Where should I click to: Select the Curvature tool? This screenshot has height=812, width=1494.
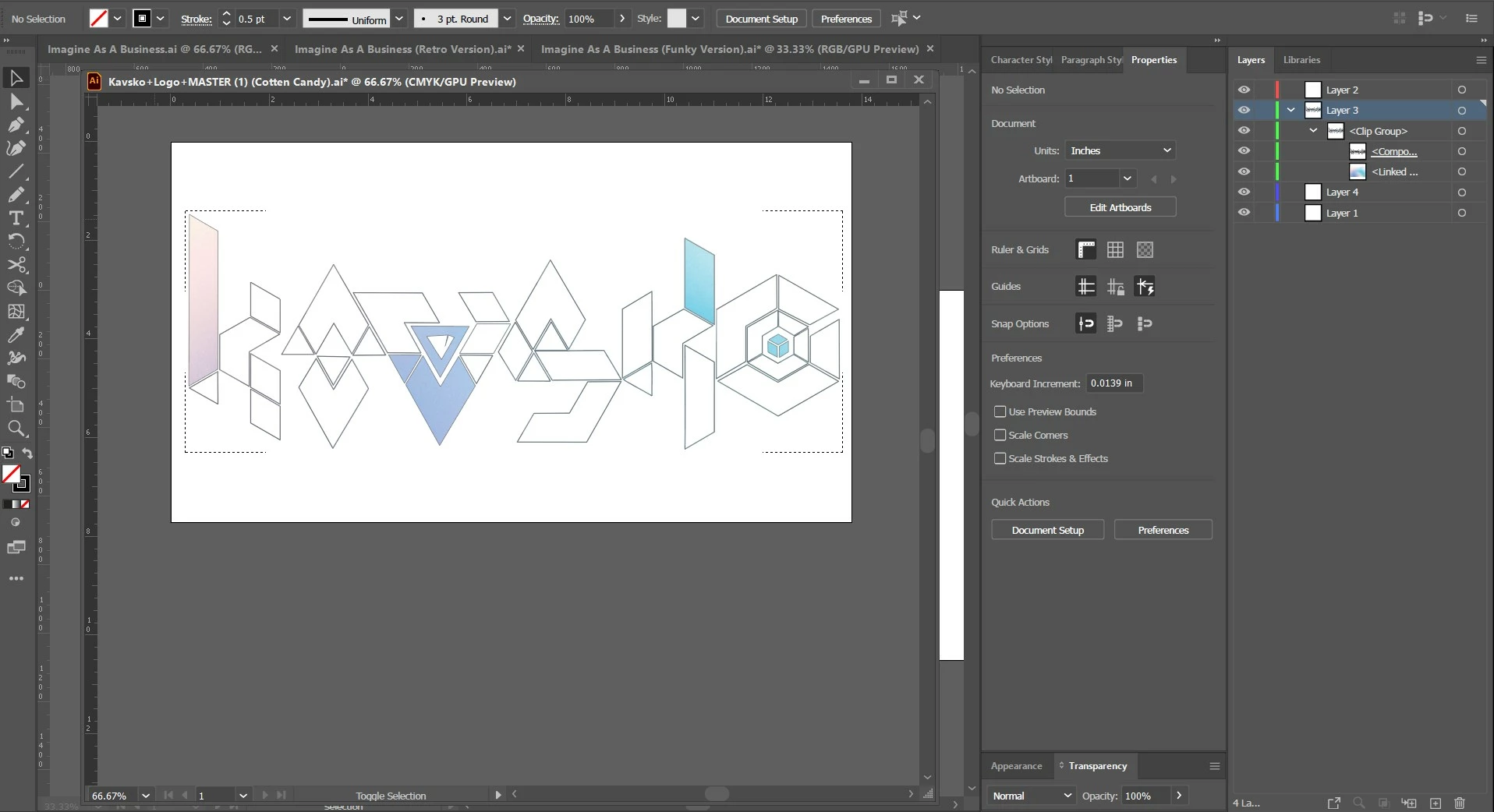[x=16, y=148]
